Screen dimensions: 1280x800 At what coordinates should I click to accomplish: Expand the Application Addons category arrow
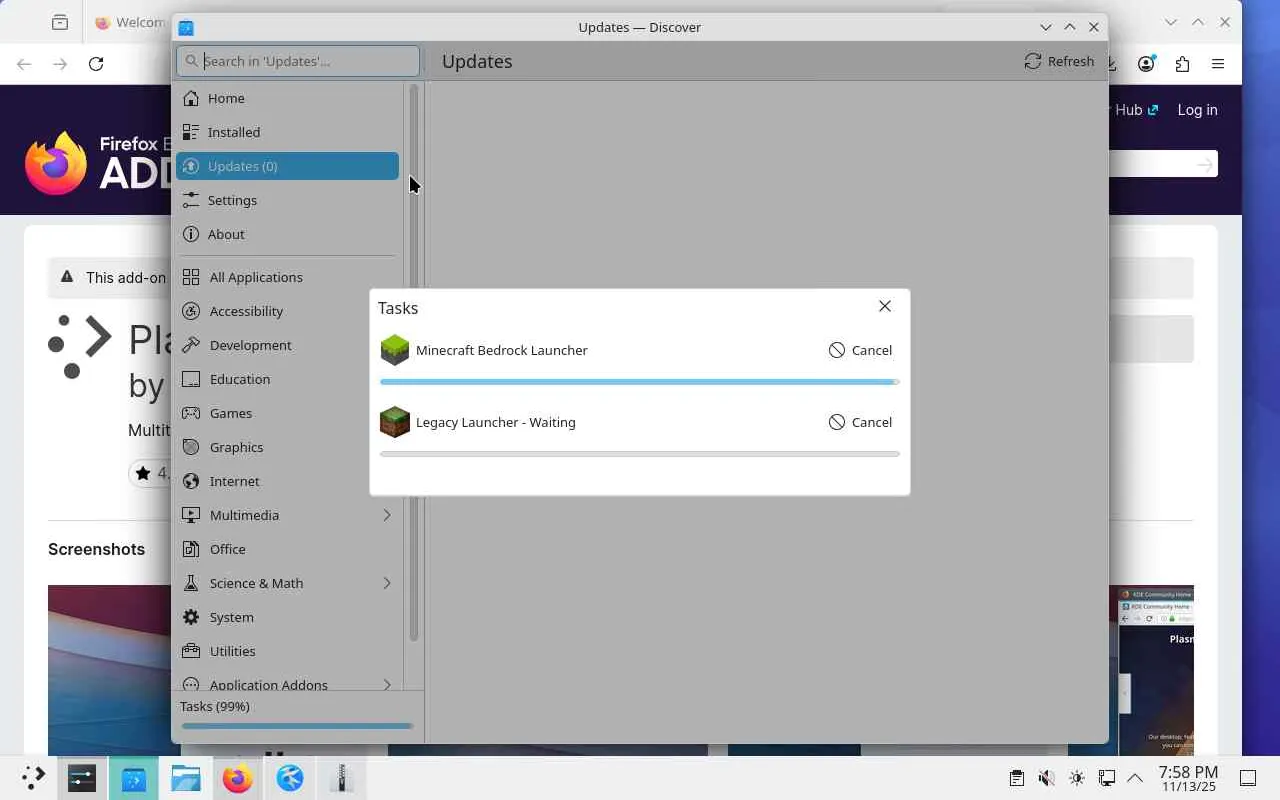click(387, 685)
